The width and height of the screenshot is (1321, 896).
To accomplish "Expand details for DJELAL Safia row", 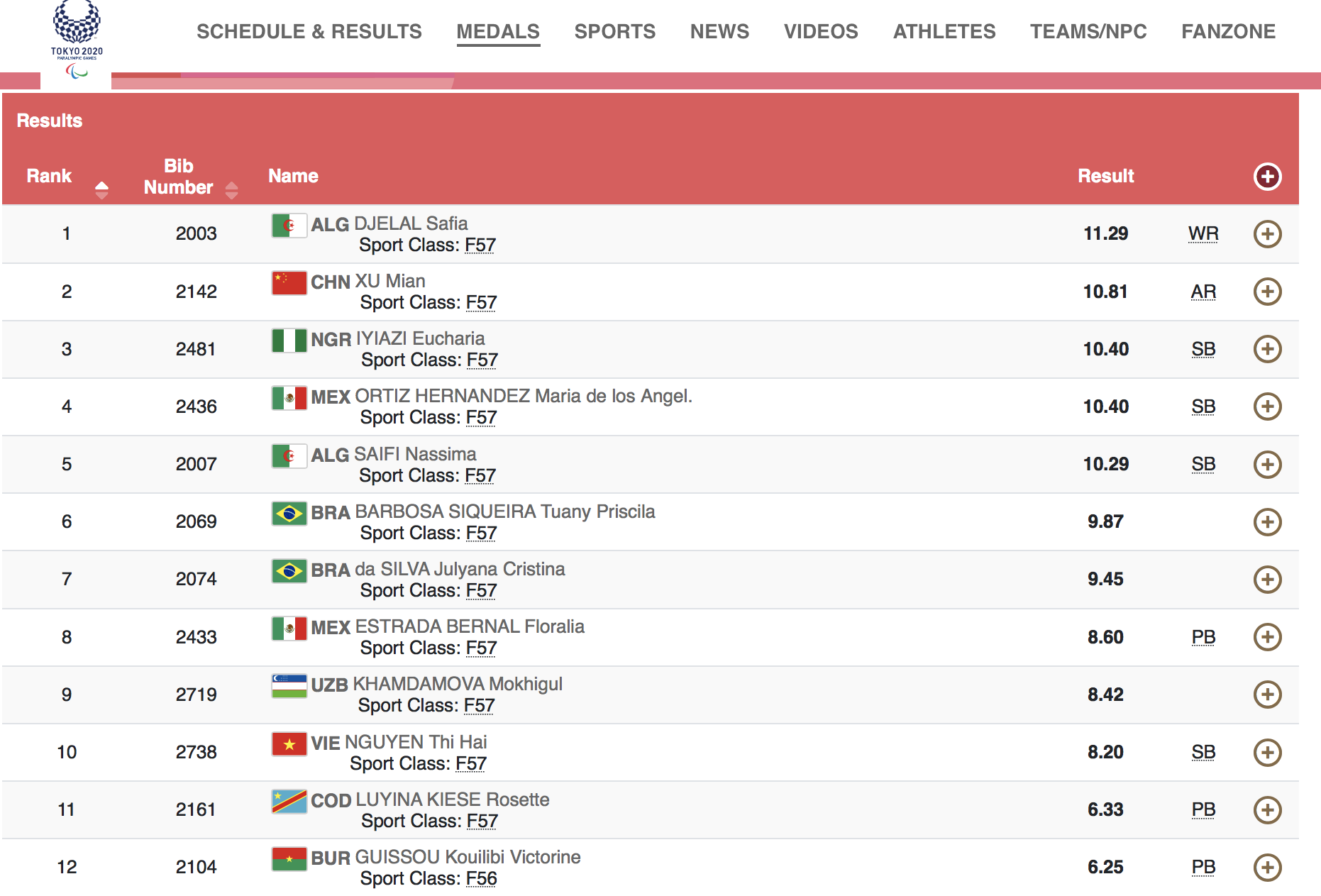I will coord(1267,234).
